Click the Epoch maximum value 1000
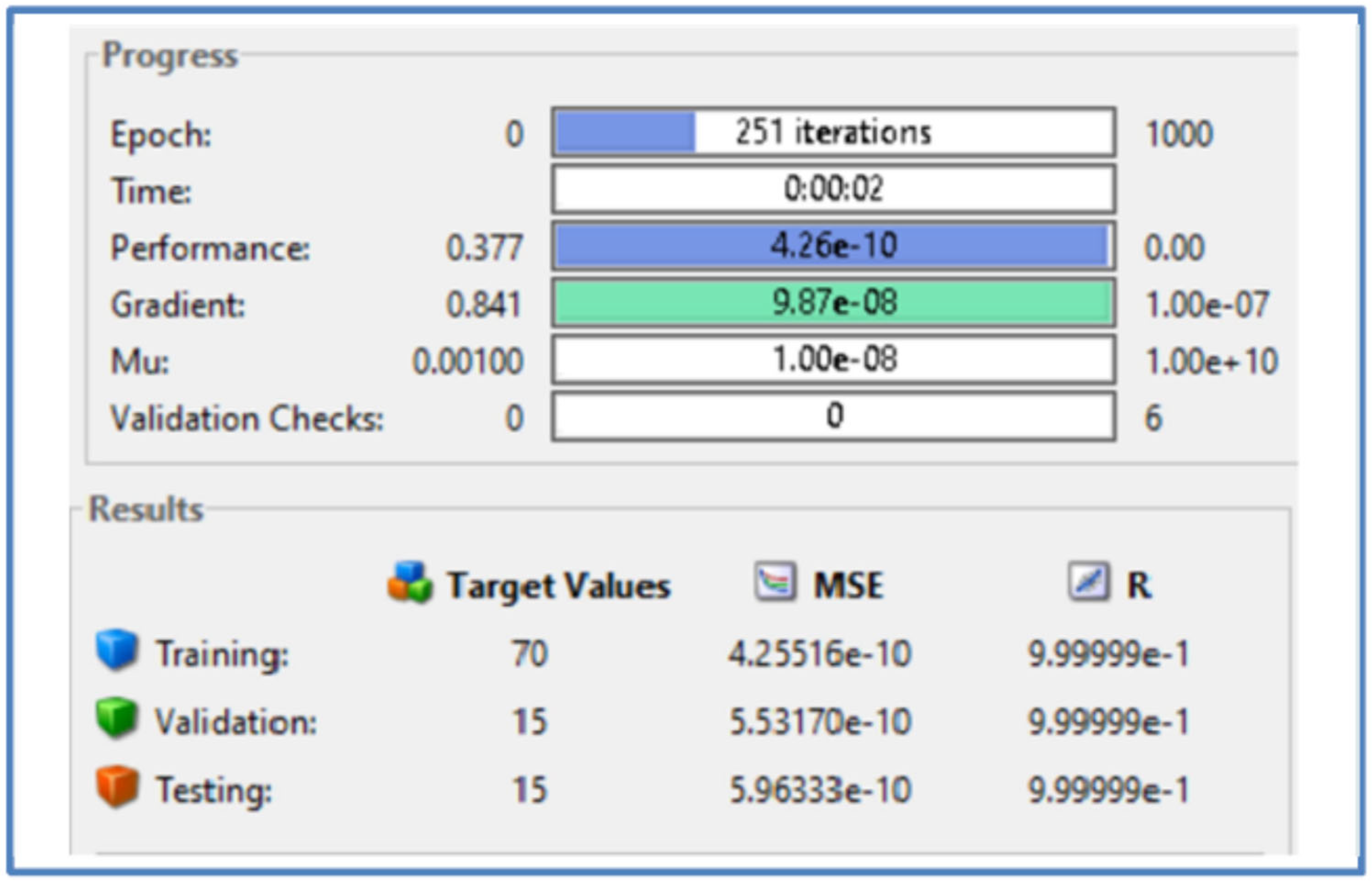This screenshot has width=1372, height=882. click(x=1179, y=135)
